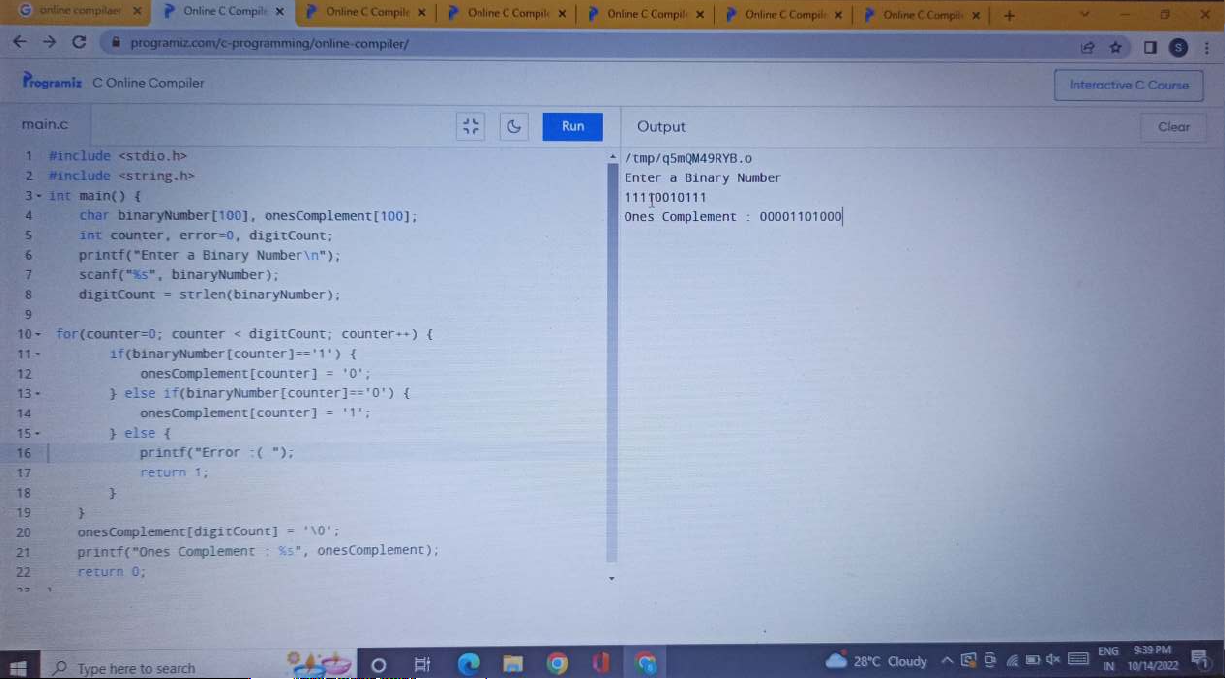Share this page from the address bar
1225x679 pixels.
click(1087, 47)
